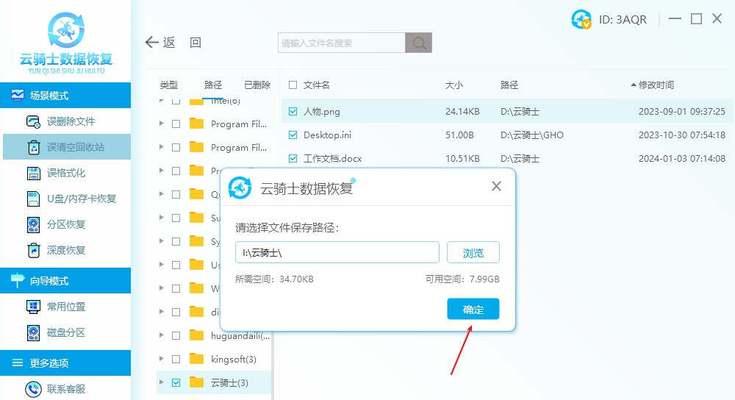The image size is (735, 400).
Task: Sort by the 路径 column header in file list
Action: point(509,85)
